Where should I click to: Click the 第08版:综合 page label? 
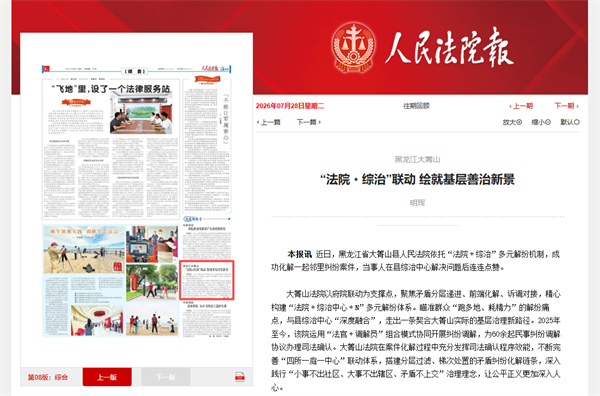click(x=48, y=377)
